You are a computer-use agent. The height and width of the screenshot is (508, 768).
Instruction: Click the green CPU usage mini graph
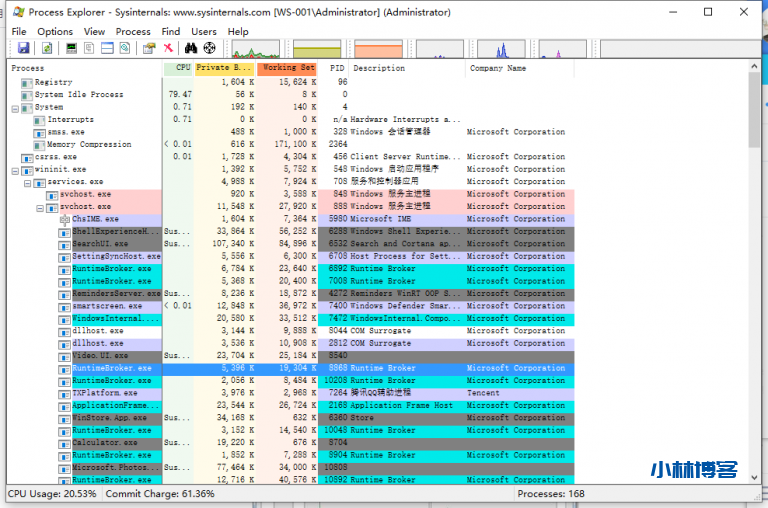[x=256, y=49]
